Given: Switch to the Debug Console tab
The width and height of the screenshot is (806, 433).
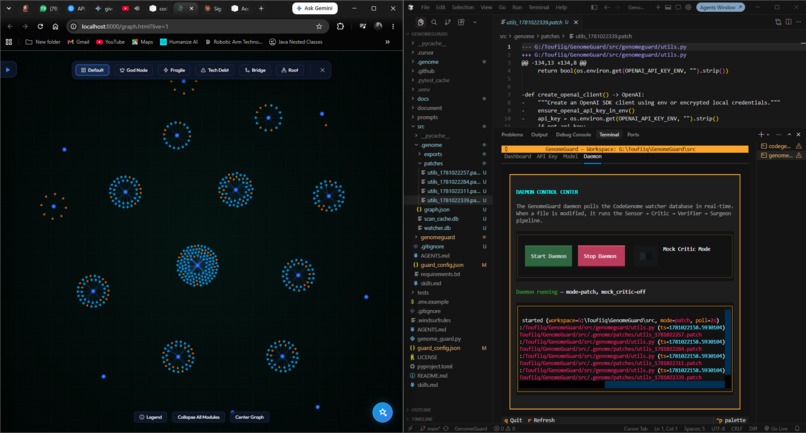Looking at the screenshot, I should (x=573, y=134).
